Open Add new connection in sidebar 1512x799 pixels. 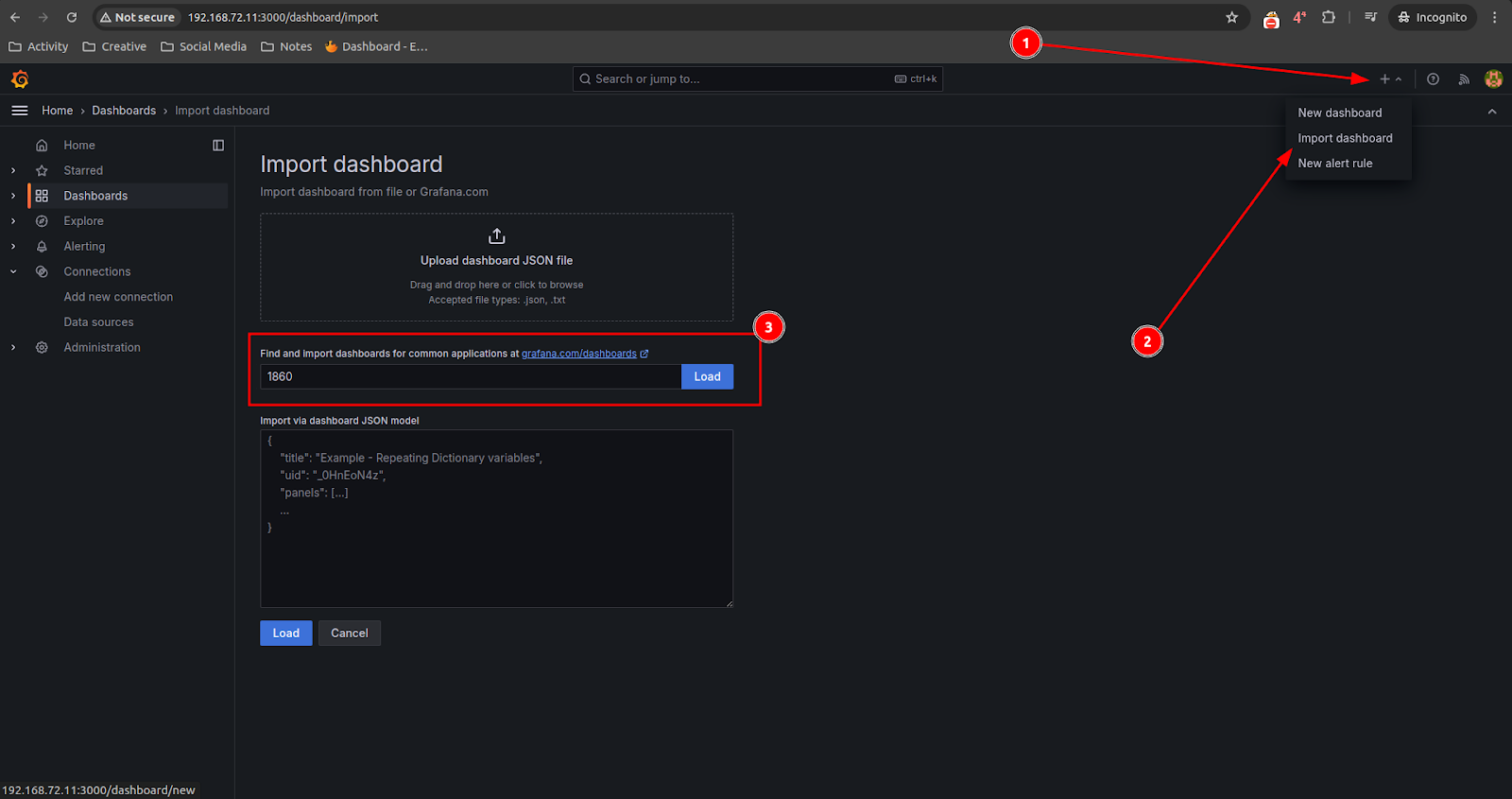pos(118,297)
